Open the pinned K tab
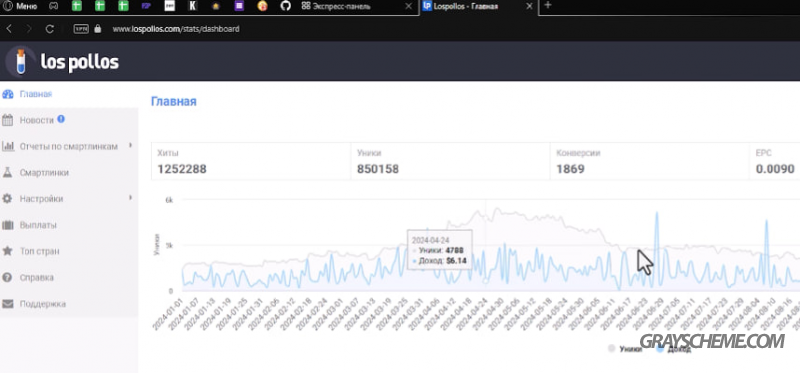800x373 pixels. 192,6
